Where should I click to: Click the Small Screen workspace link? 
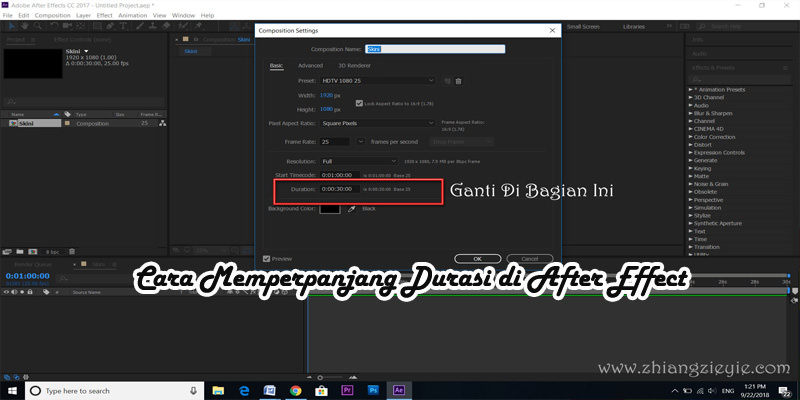click(x=583, y=27)
